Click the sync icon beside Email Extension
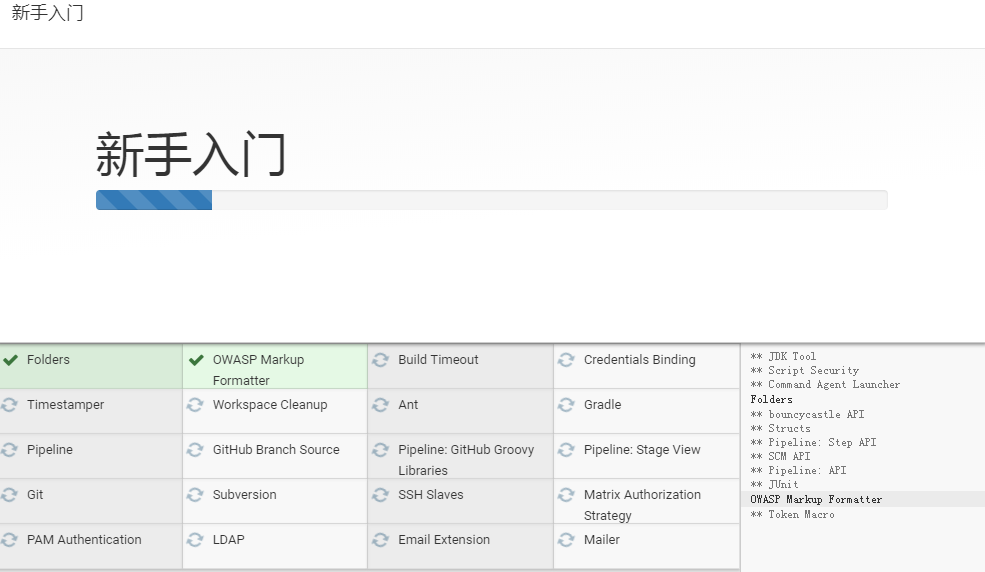 click(x=380, y=540)
